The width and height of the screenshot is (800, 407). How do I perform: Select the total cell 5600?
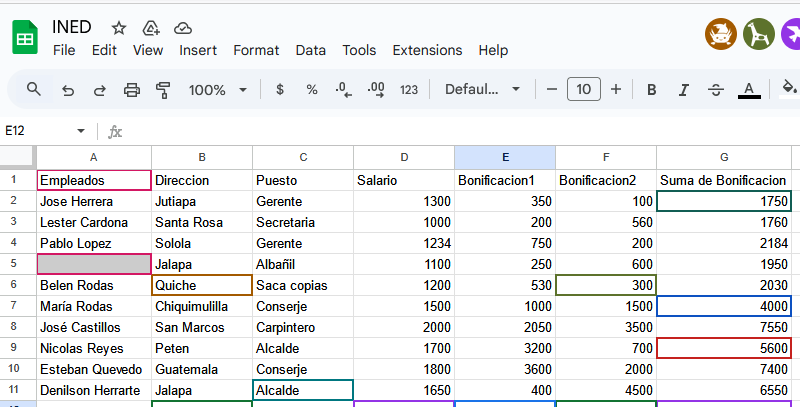[x=724, y=348]
